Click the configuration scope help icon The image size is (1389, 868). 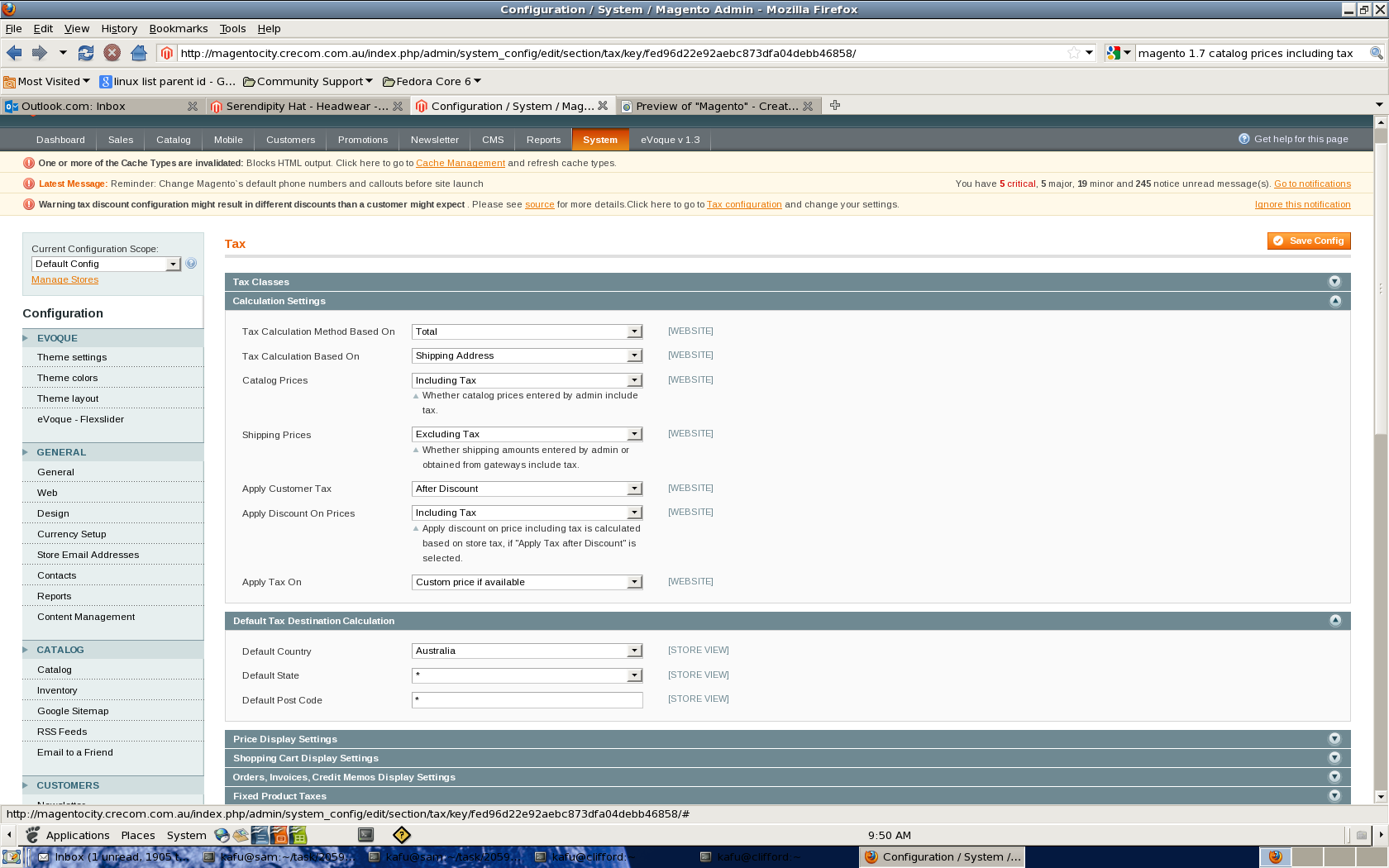tap(191, 264)
